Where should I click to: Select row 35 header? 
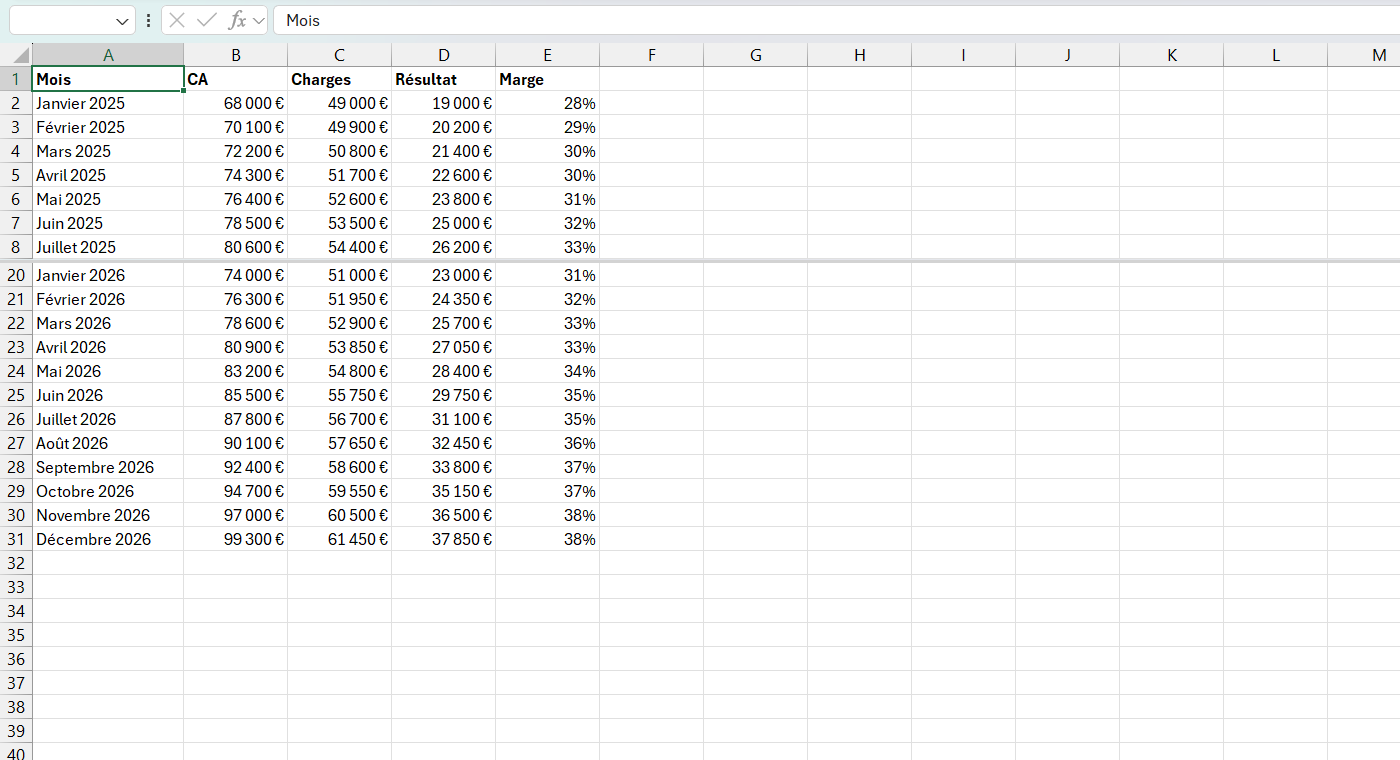(16, 635)
